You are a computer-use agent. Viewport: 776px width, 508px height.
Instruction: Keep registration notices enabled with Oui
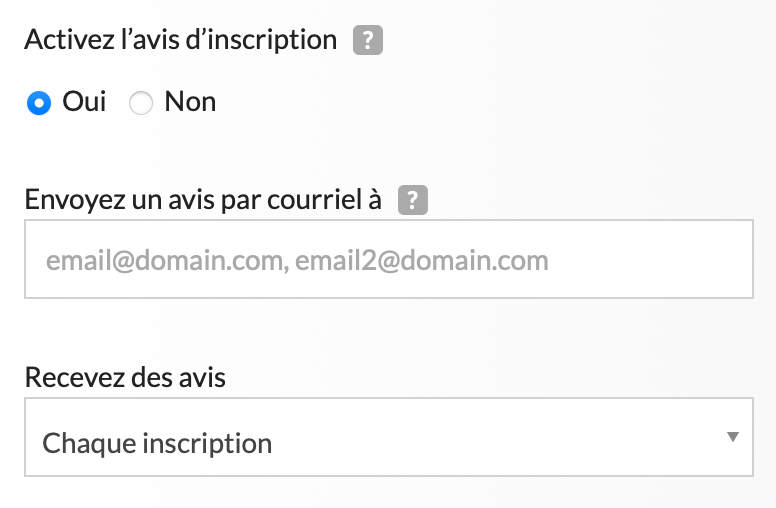point(39,103)
